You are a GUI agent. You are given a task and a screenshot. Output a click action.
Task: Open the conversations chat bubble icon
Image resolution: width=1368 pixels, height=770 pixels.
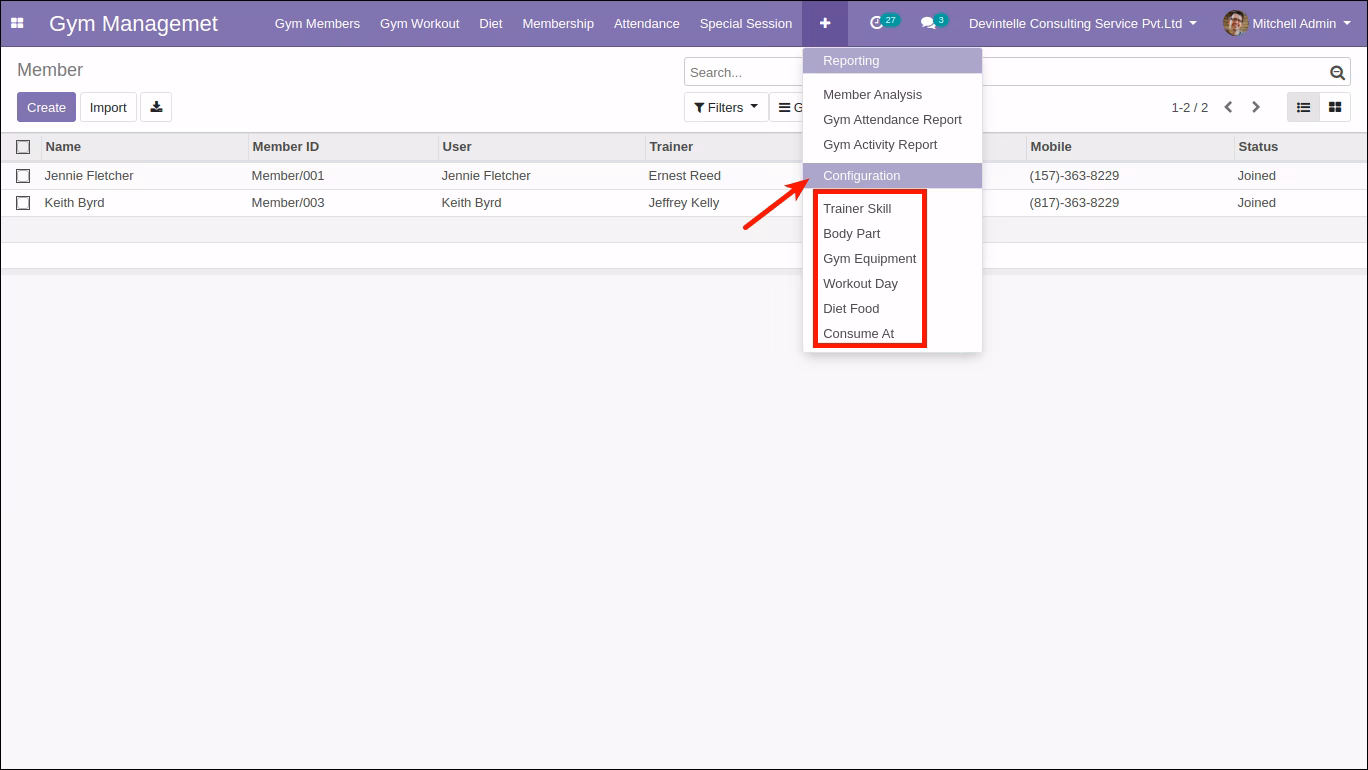928,23
